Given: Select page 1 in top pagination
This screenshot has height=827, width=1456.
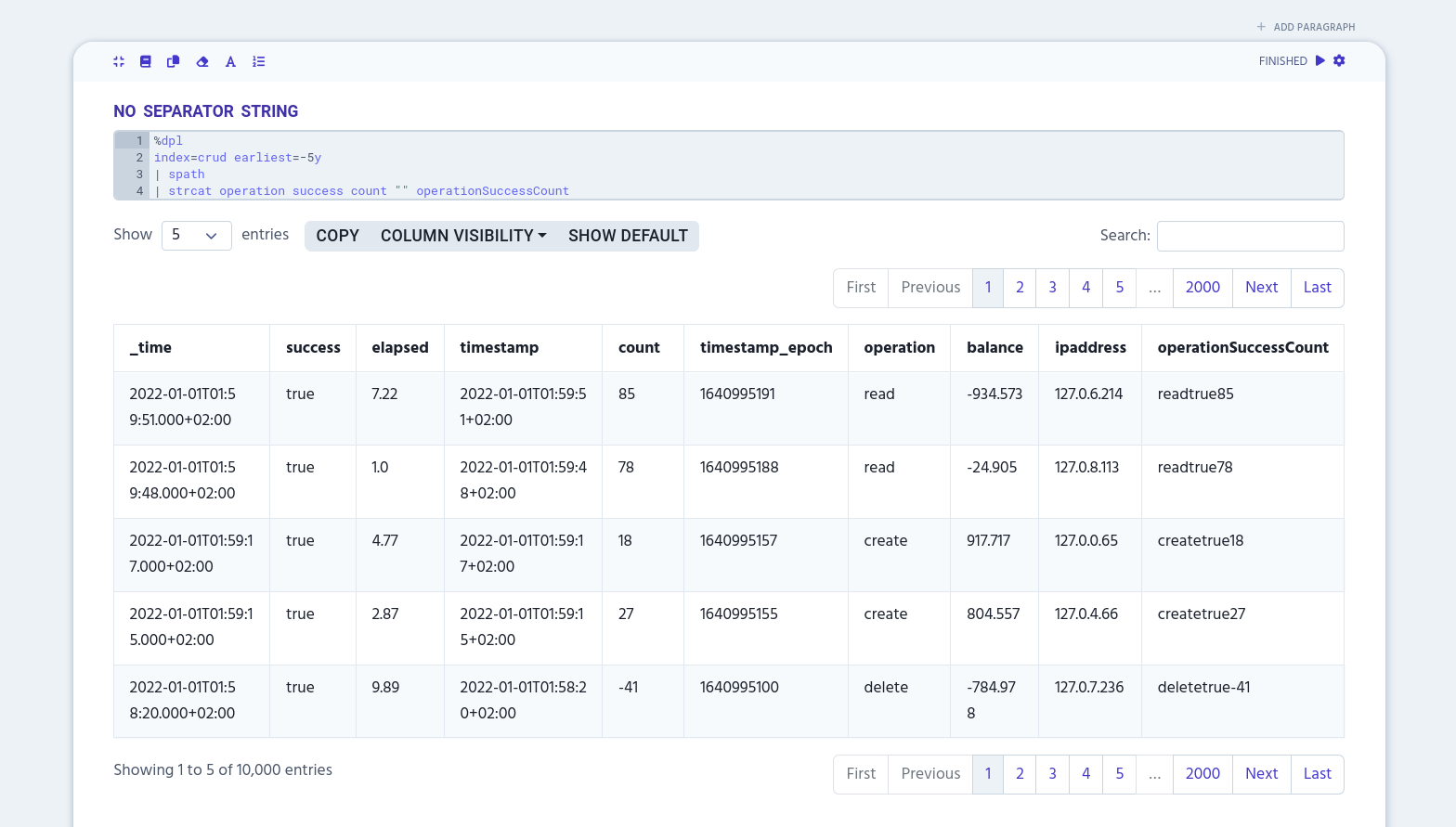Looking at the screenshot, I should (988, 288).
